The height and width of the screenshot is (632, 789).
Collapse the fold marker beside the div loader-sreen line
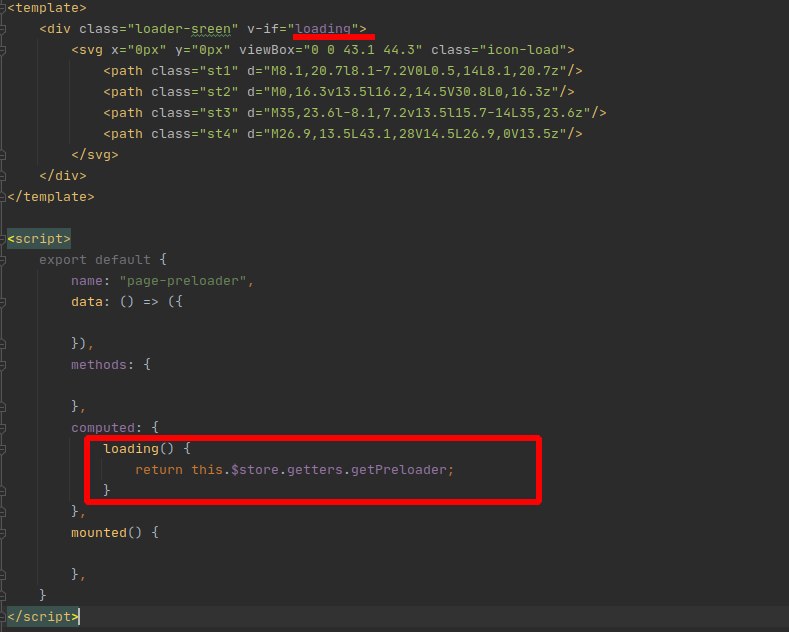coord(3,29)
